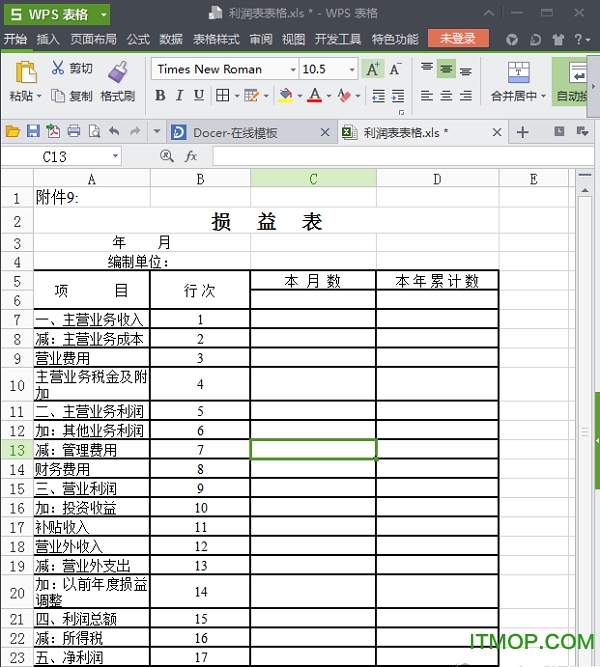Image resolution: width=600 pixels, height=667 pixels.
Task: Click the fill color bucket icon
Action: 286,95
